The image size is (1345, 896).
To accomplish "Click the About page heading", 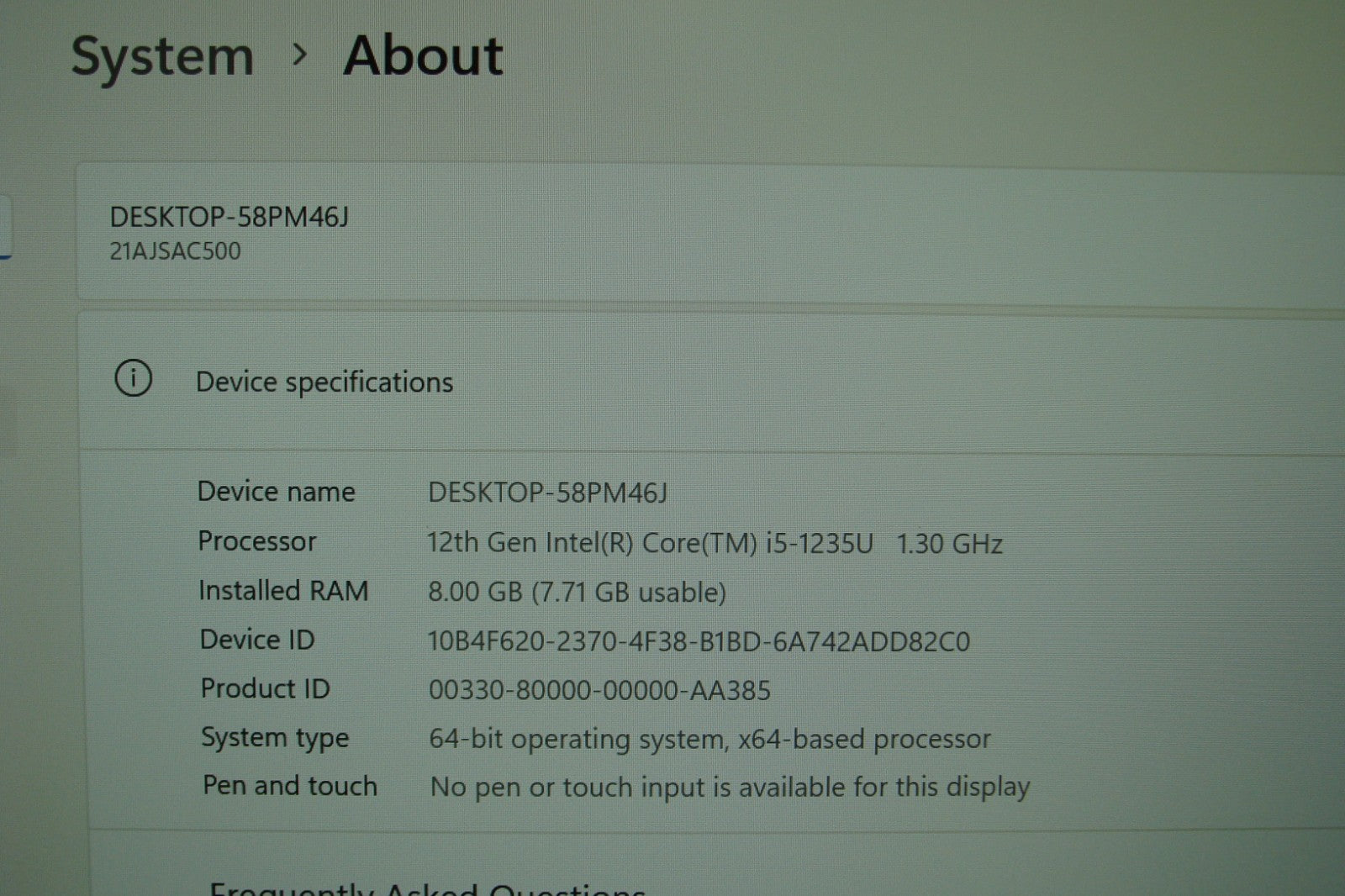I will 423,55.
